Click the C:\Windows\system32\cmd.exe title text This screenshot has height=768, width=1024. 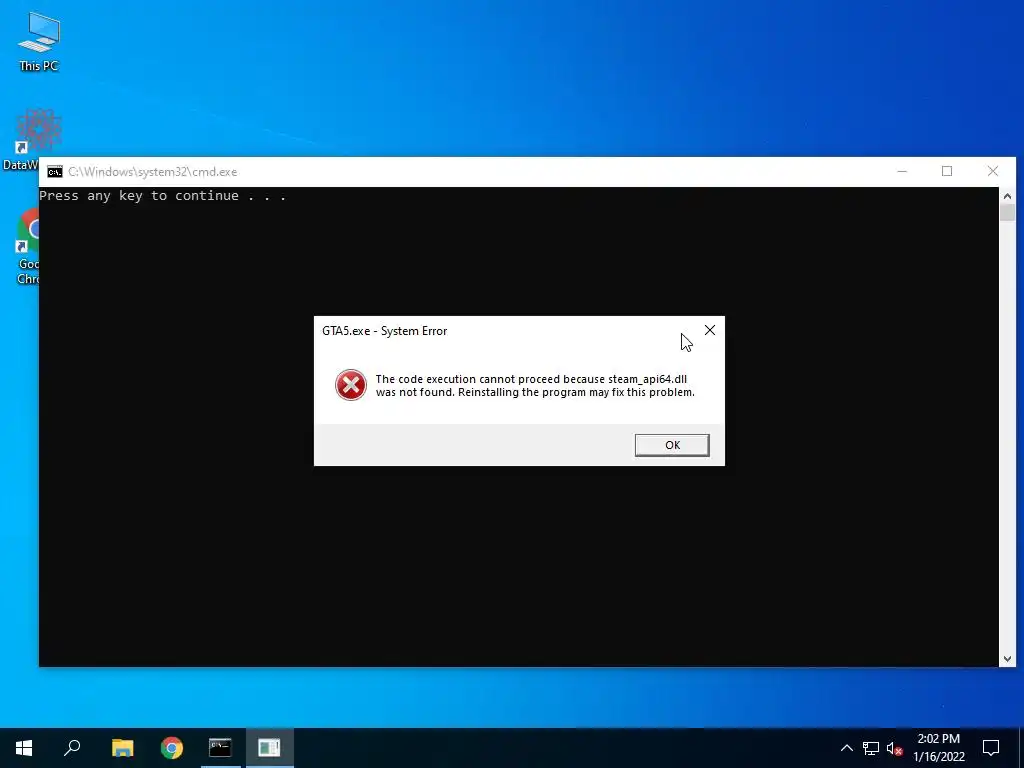pyautogui.click(x=153, y=172)
